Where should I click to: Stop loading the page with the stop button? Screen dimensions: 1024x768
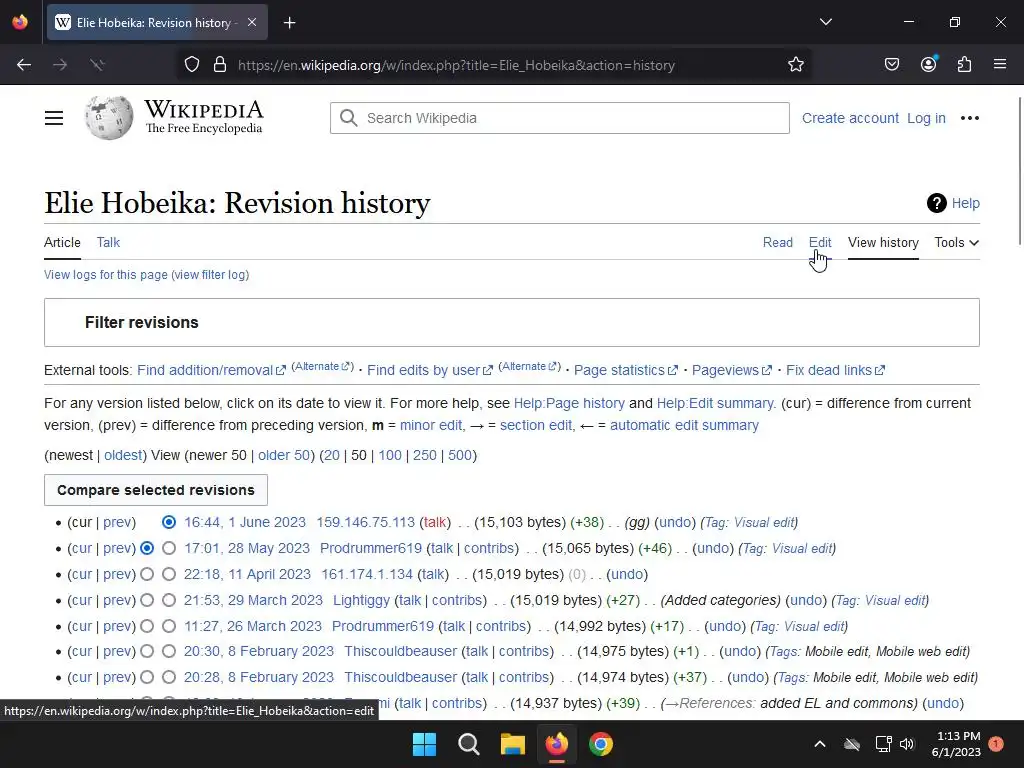point(97,65)
